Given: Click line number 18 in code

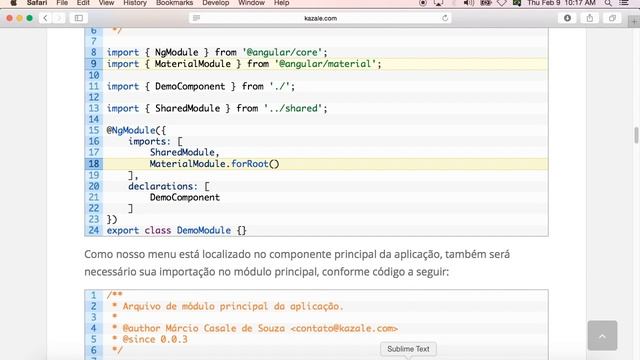Looking at the screenshot, I should coord(94,164).
